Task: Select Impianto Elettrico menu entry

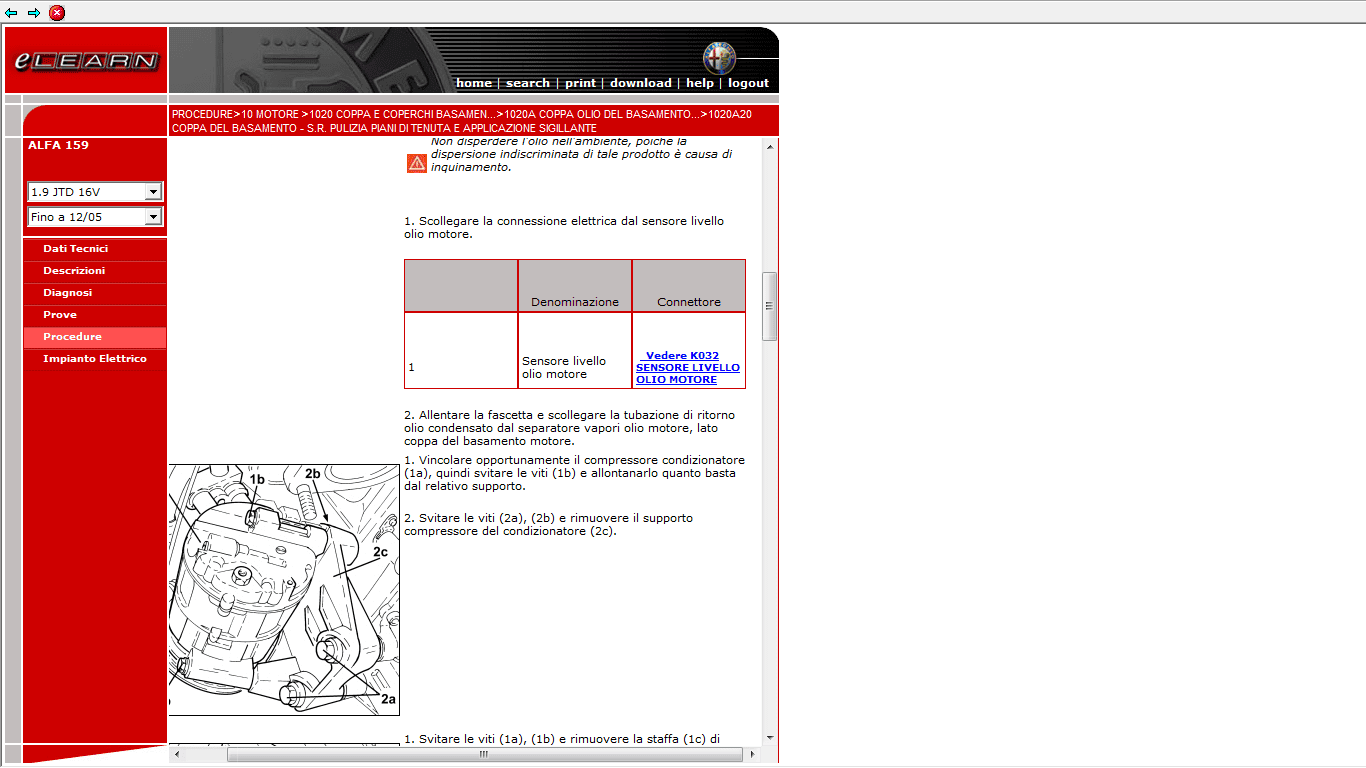Action: coord(94,359)
